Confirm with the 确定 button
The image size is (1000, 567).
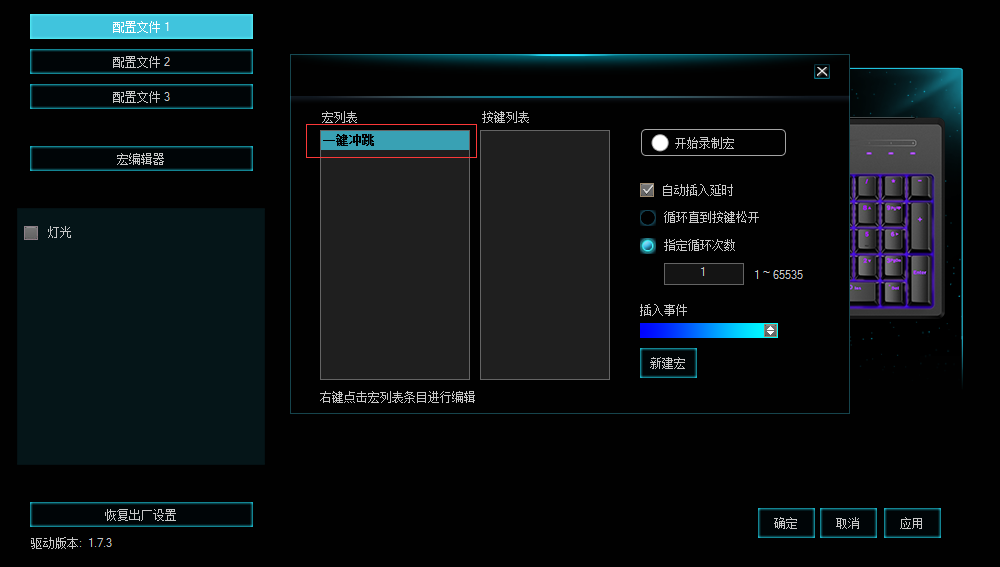[x=786, y=523]
